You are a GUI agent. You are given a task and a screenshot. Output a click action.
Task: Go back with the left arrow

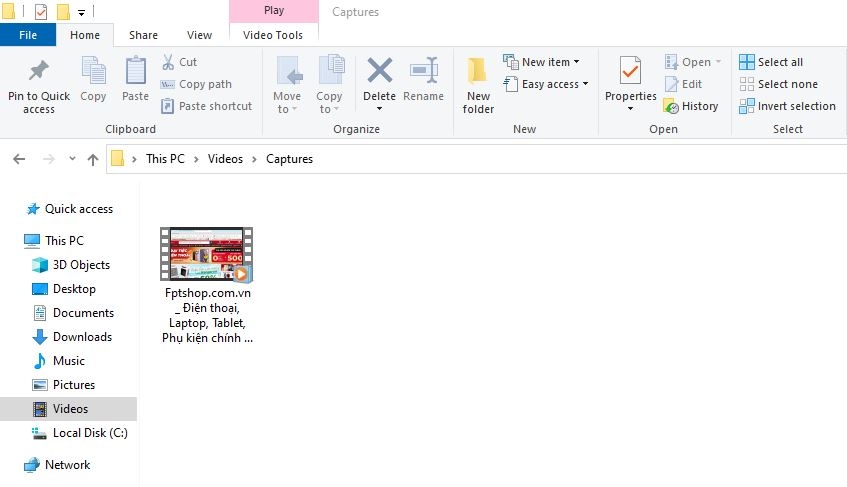point(19,159)
